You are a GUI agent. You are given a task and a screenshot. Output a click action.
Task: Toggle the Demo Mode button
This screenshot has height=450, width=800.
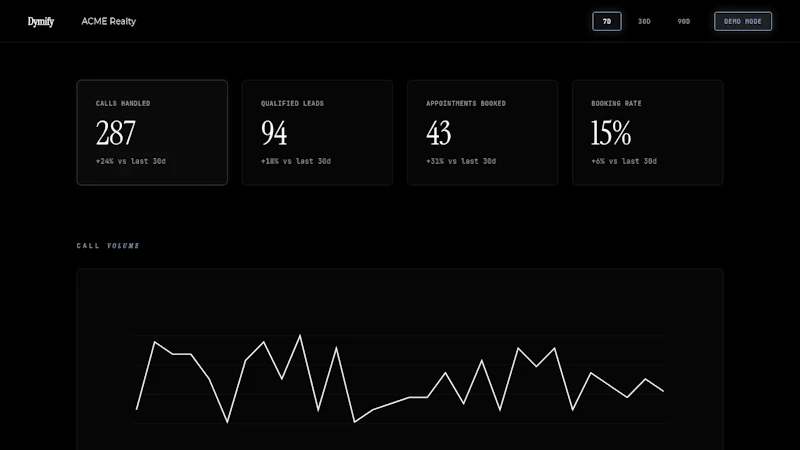pos(743,21)
